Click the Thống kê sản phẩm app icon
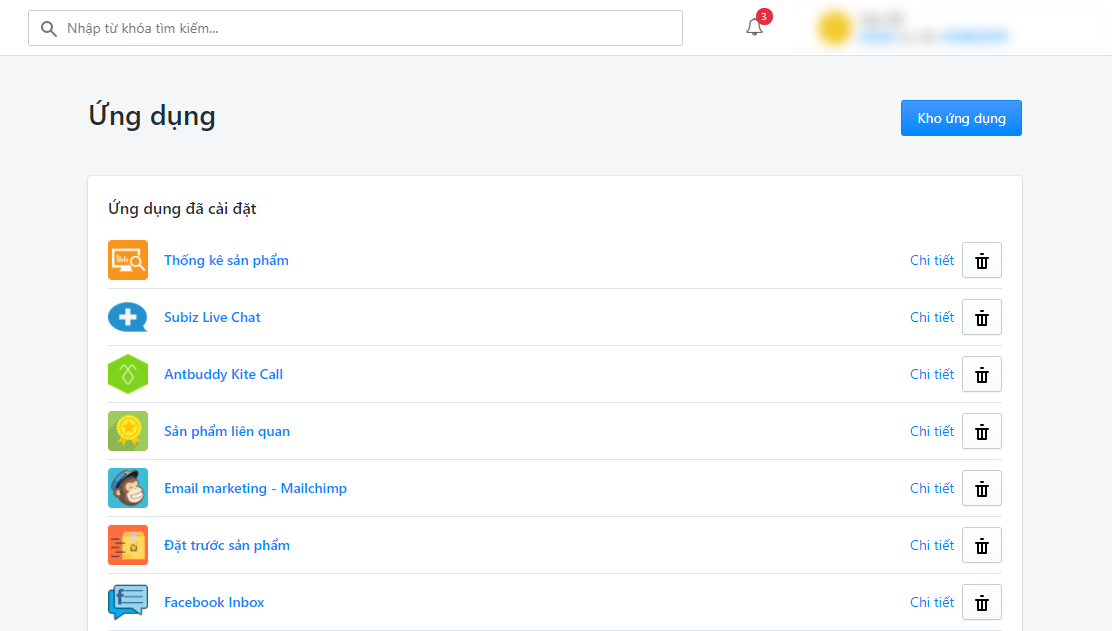 (x=128, y=260)
